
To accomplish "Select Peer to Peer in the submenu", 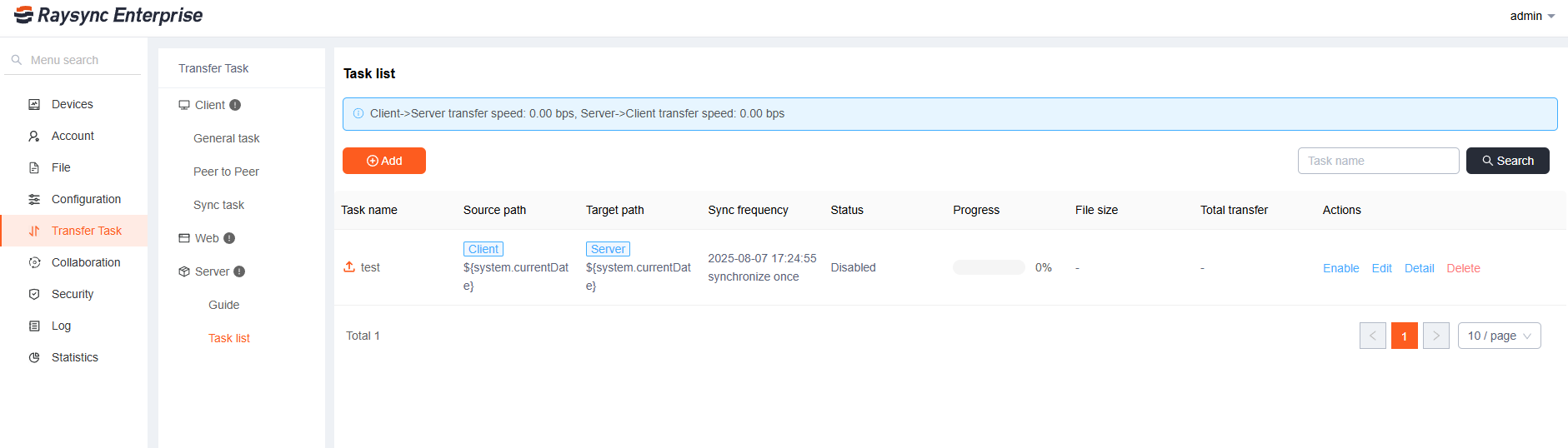I will (x=226, y=172).
